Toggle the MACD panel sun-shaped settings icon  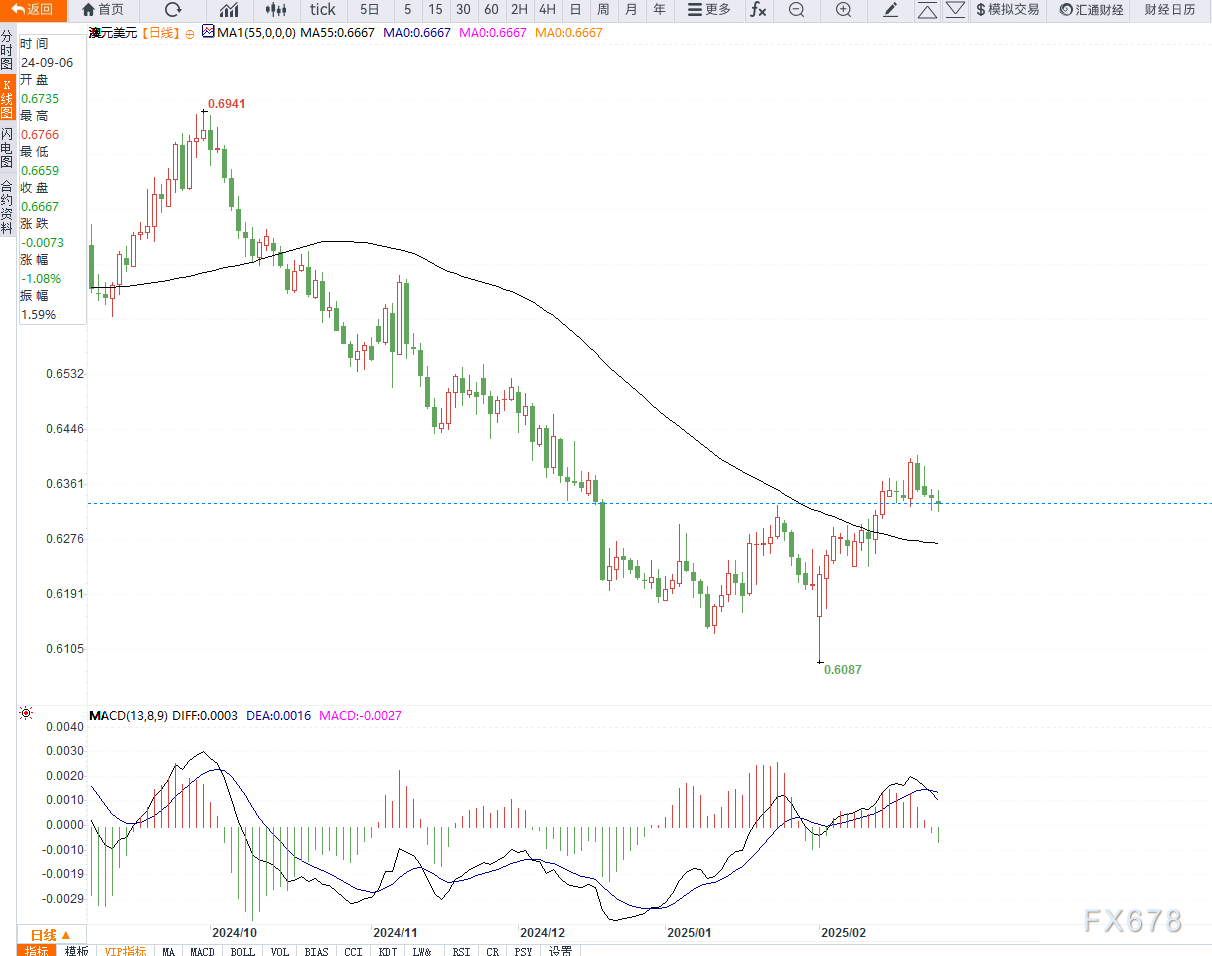[x=26, y=713]
